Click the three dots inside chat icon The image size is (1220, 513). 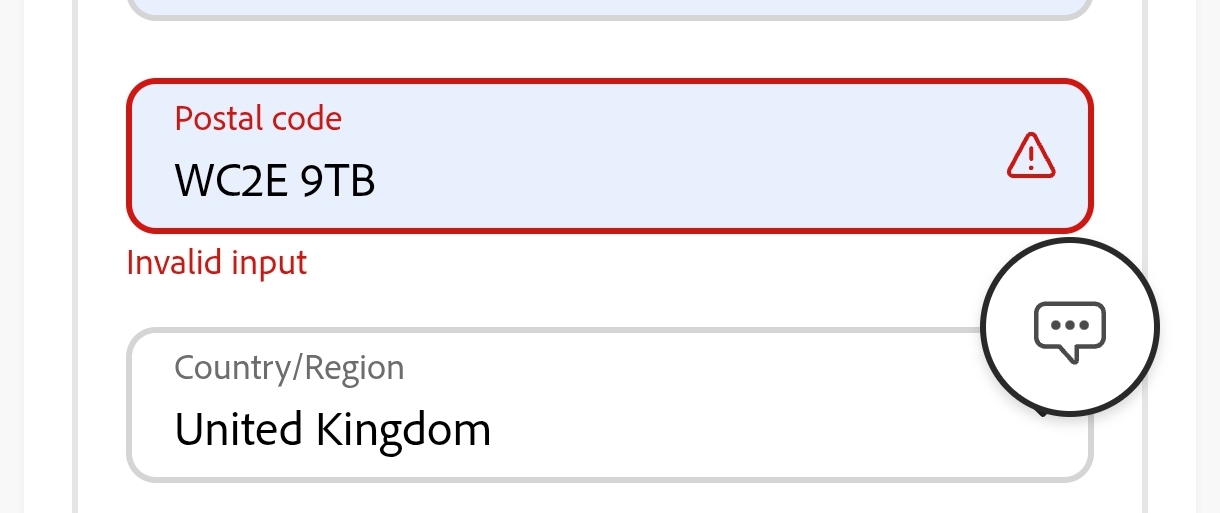1069,325
